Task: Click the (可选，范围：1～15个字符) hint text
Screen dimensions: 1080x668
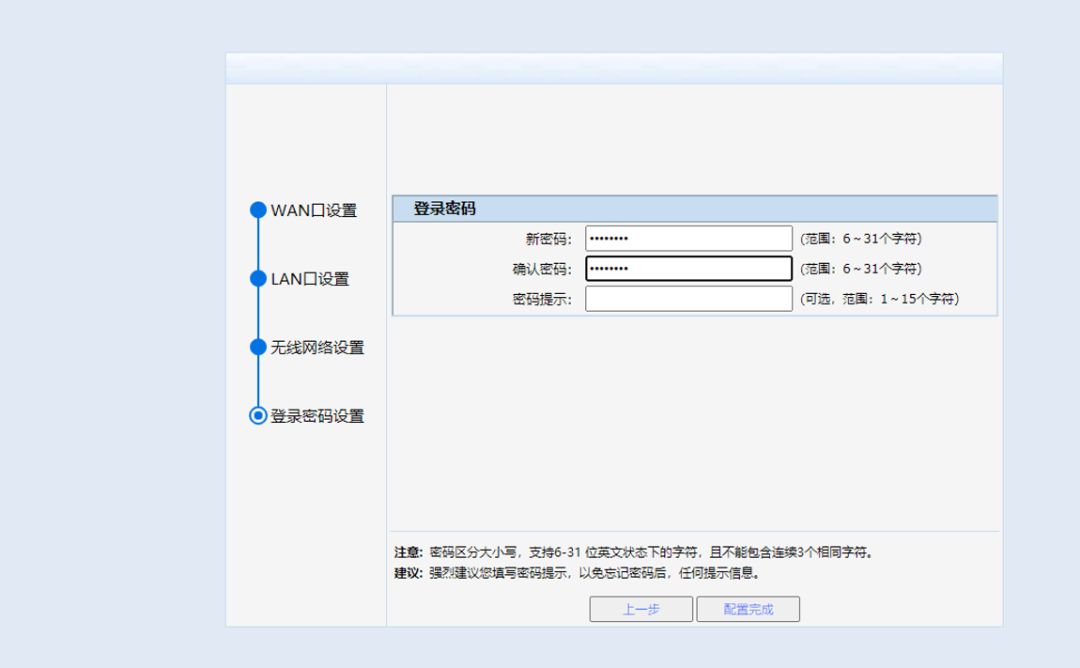Action: [x=880, y=299]
